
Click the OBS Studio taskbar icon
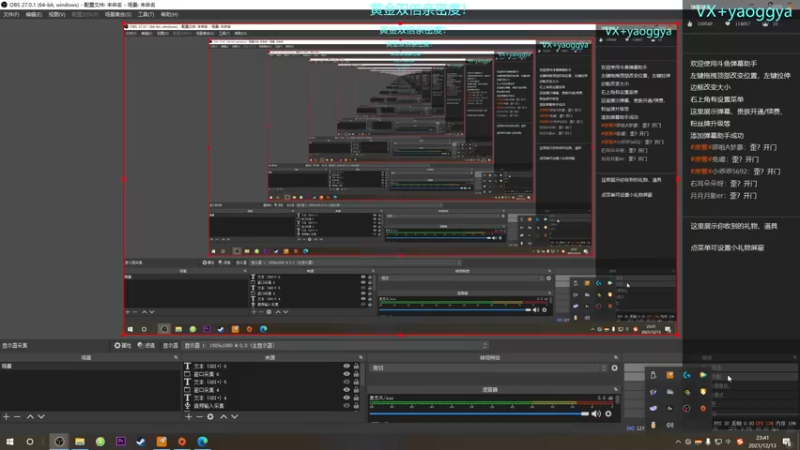(x=59, y=441)
